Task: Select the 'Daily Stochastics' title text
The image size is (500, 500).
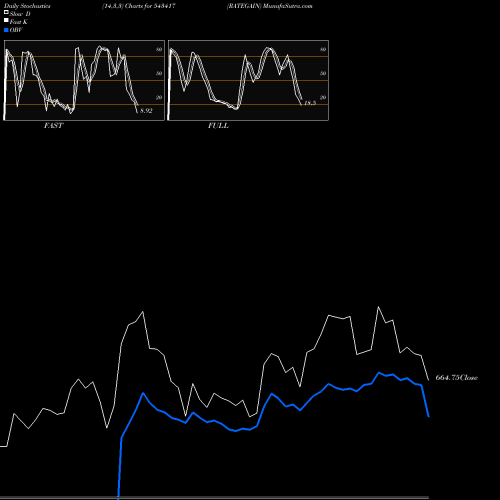Action: pos(27,6)
